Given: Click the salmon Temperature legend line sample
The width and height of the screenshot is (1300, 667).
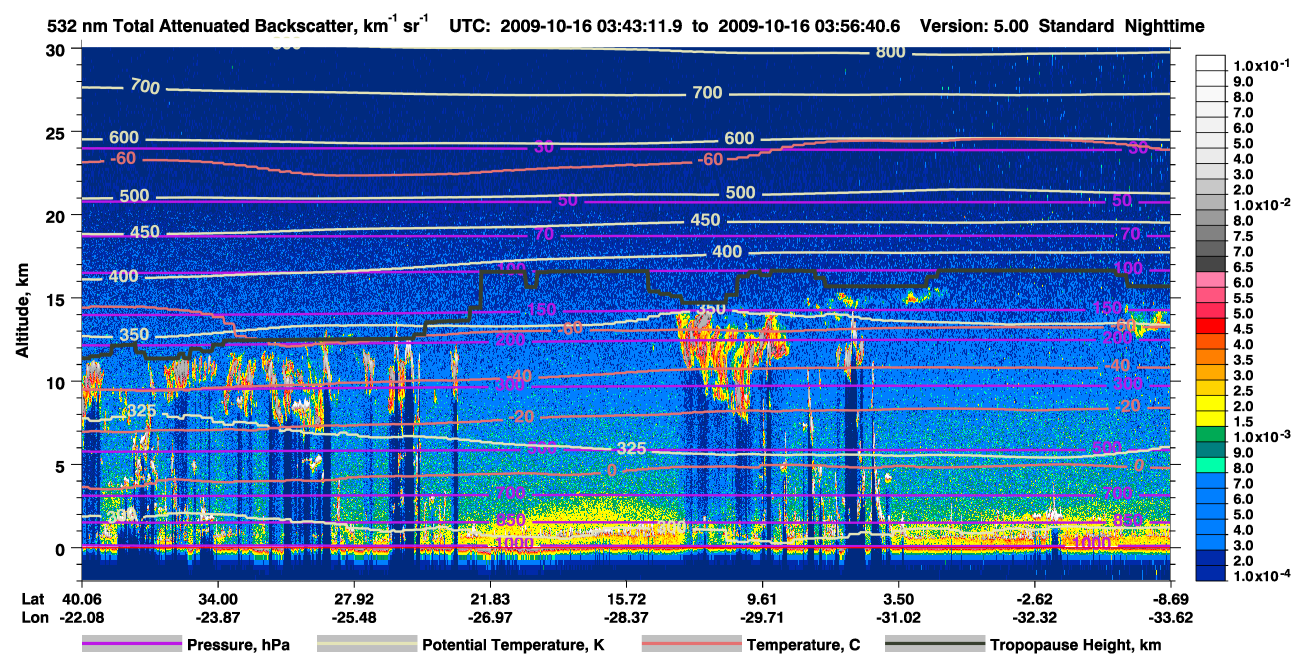Looking at the screenshot, I should [690, 644].
